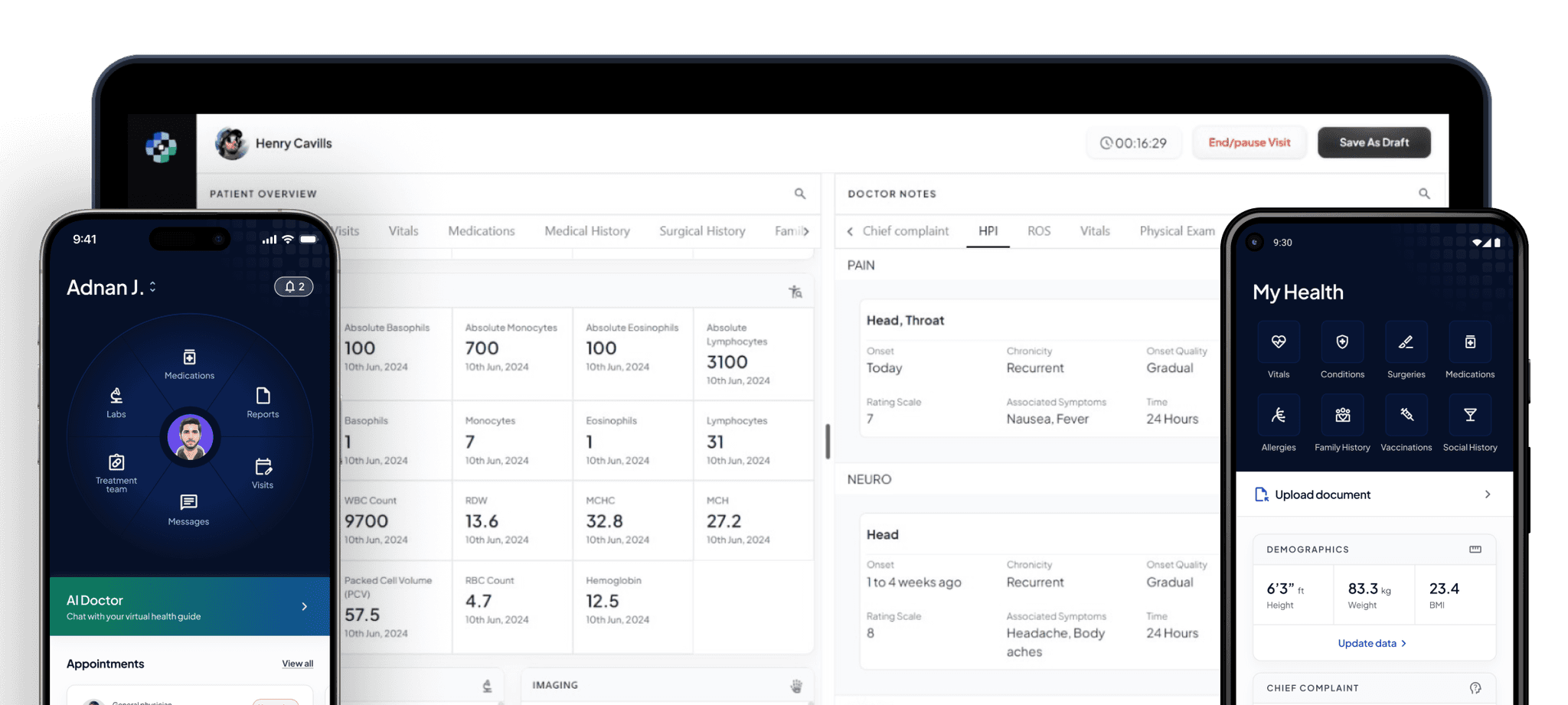Open Conditions in My Health
This screenshot has height=705, width=1568.
click(1341, 342)
